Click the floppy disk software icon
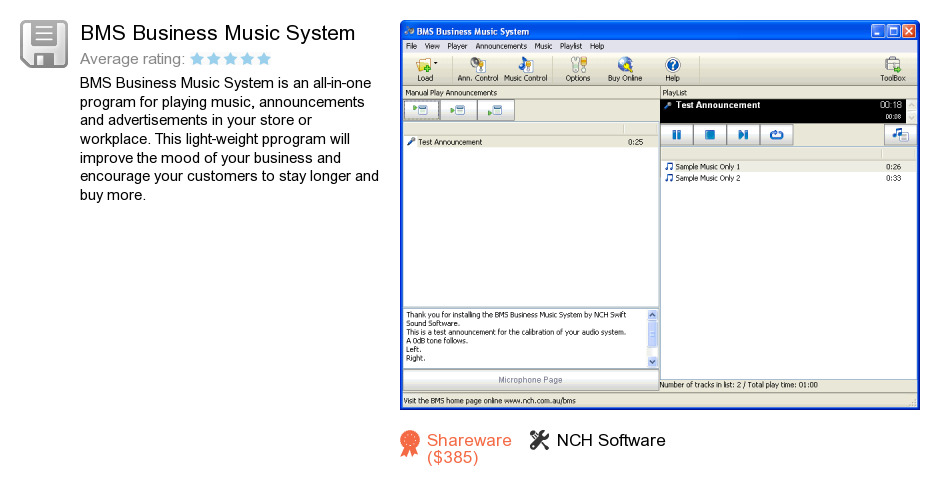This screenshot has height=493, width=940. [44, 44]
